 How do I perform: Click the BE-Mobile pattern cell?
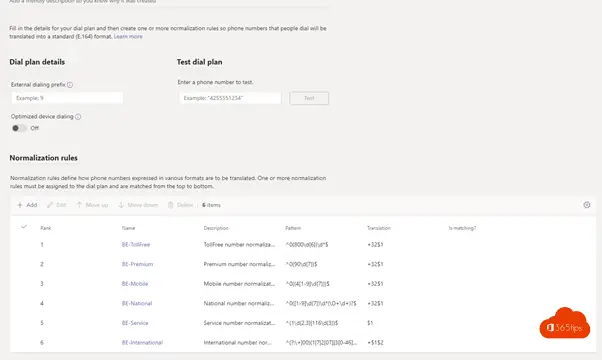(308, 284)
